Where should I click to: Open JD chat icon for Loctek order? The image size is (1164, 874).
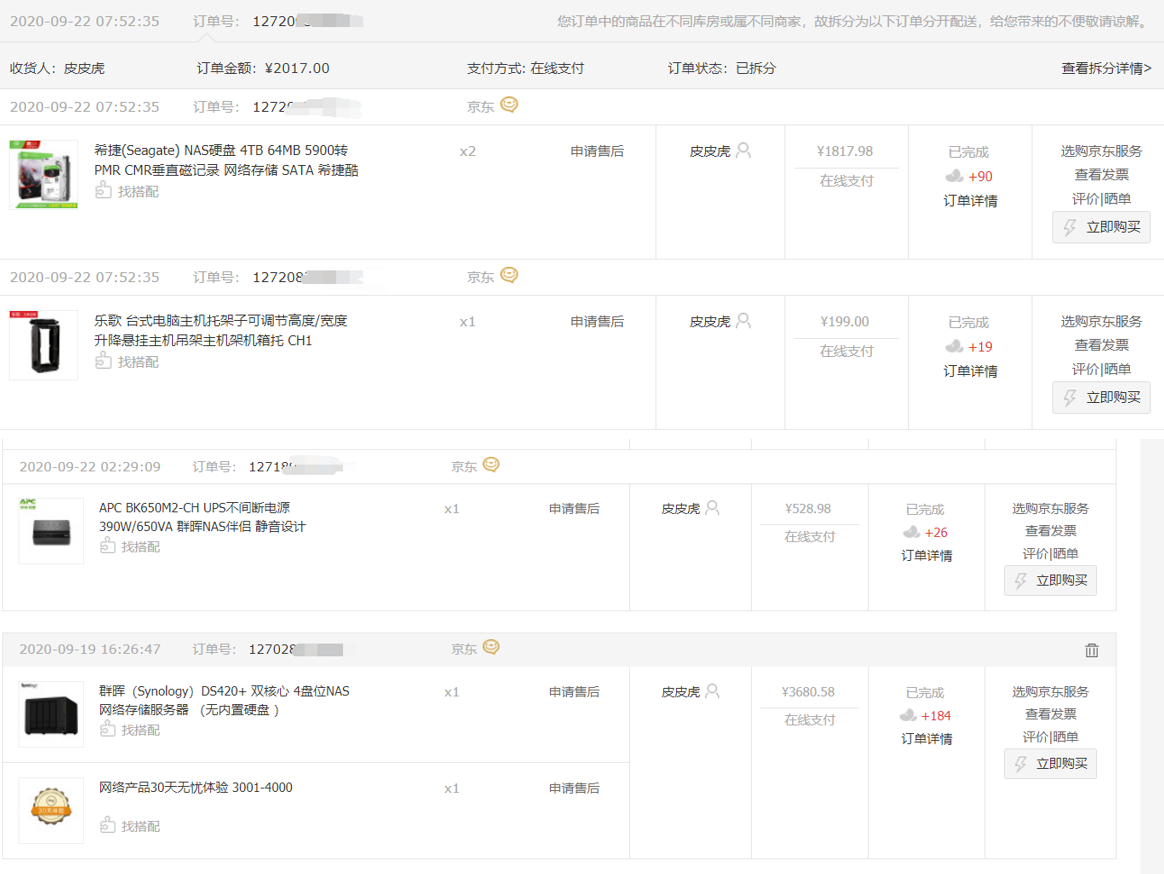coord(509,275)
